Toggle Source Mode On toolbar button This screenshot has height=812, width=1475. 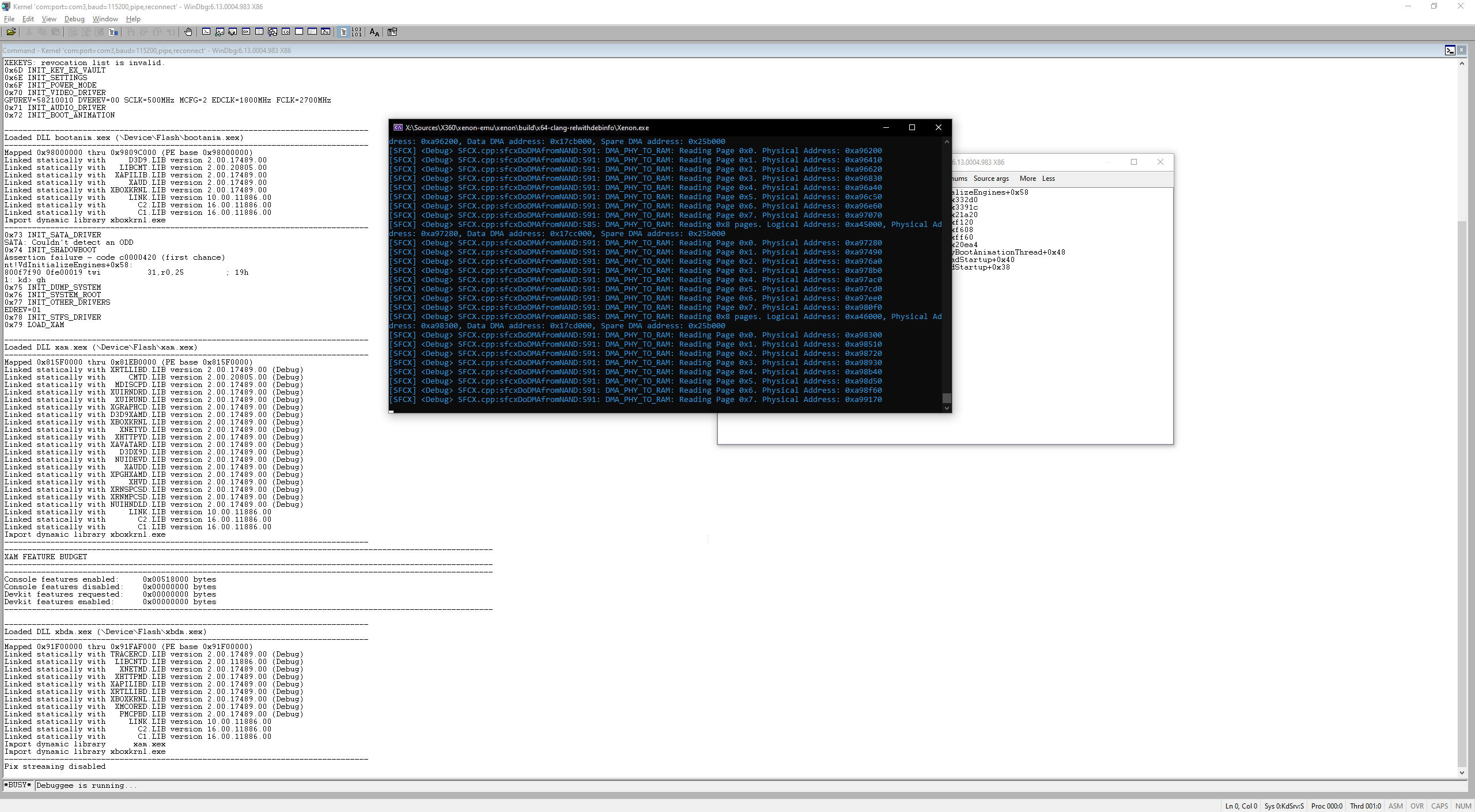coord(343,32)
